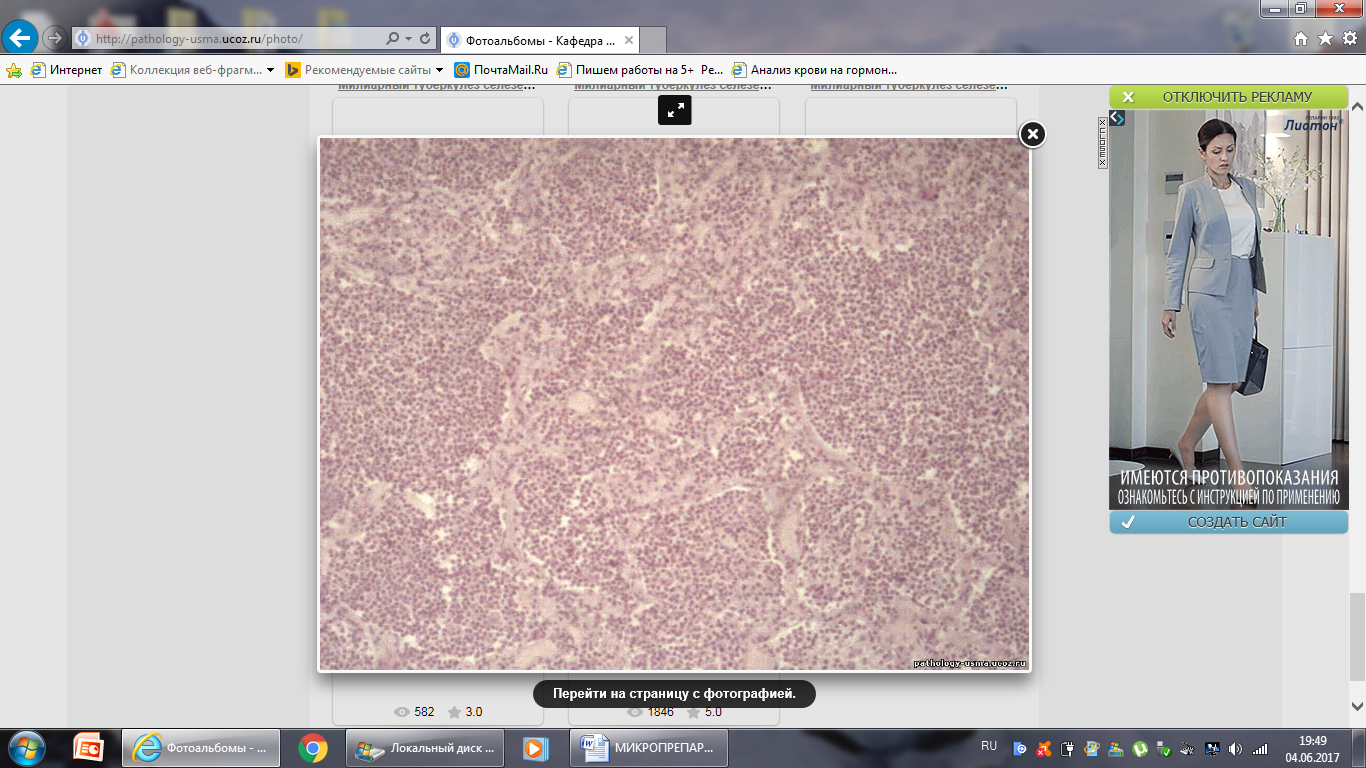The image size is (1366, 768).
Task: Click the ad info arrows icon
Action: [x=1117, y=118]
